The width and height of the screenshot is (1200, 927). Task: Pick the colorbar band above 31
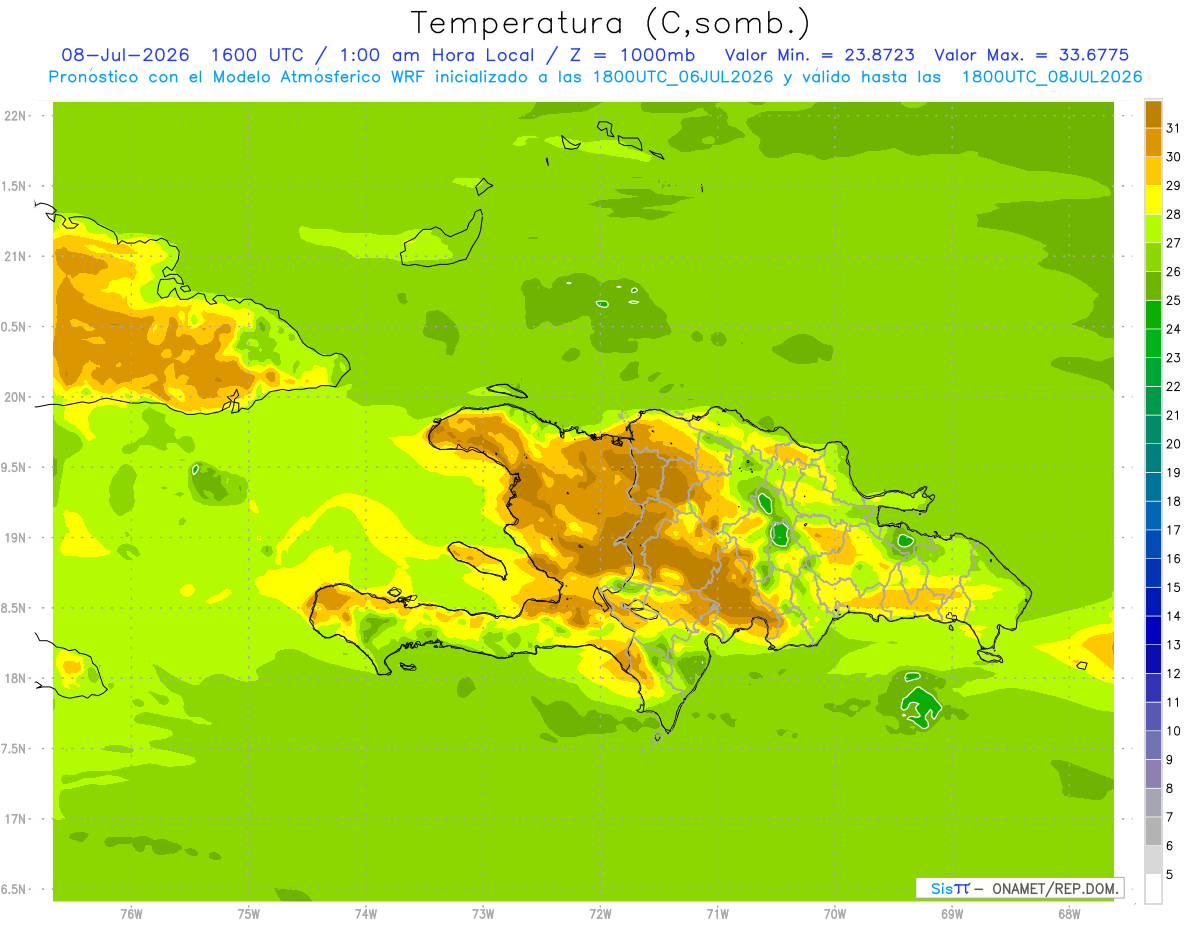pyautogui.click(x=1153, y=115)
